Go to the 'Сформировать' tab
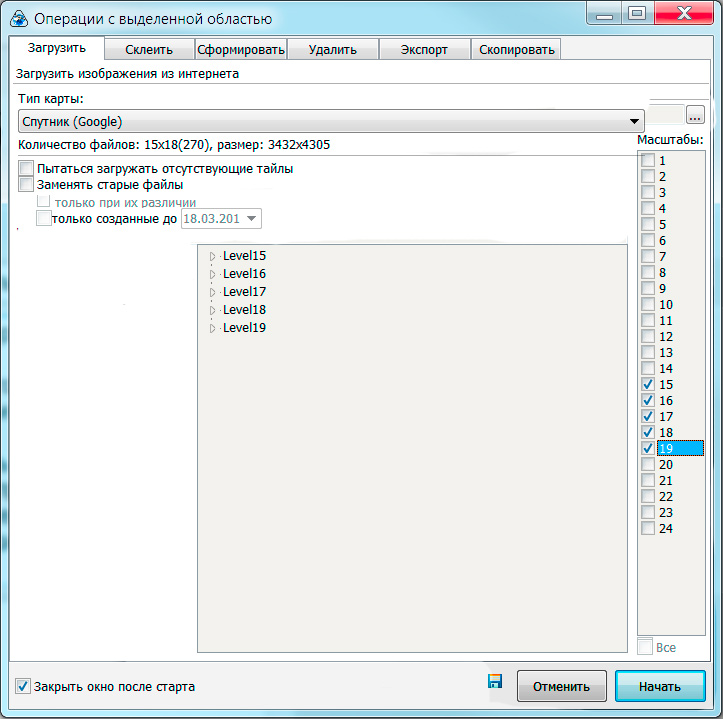This screenshot has width=723, height=719. pos(241,49)
